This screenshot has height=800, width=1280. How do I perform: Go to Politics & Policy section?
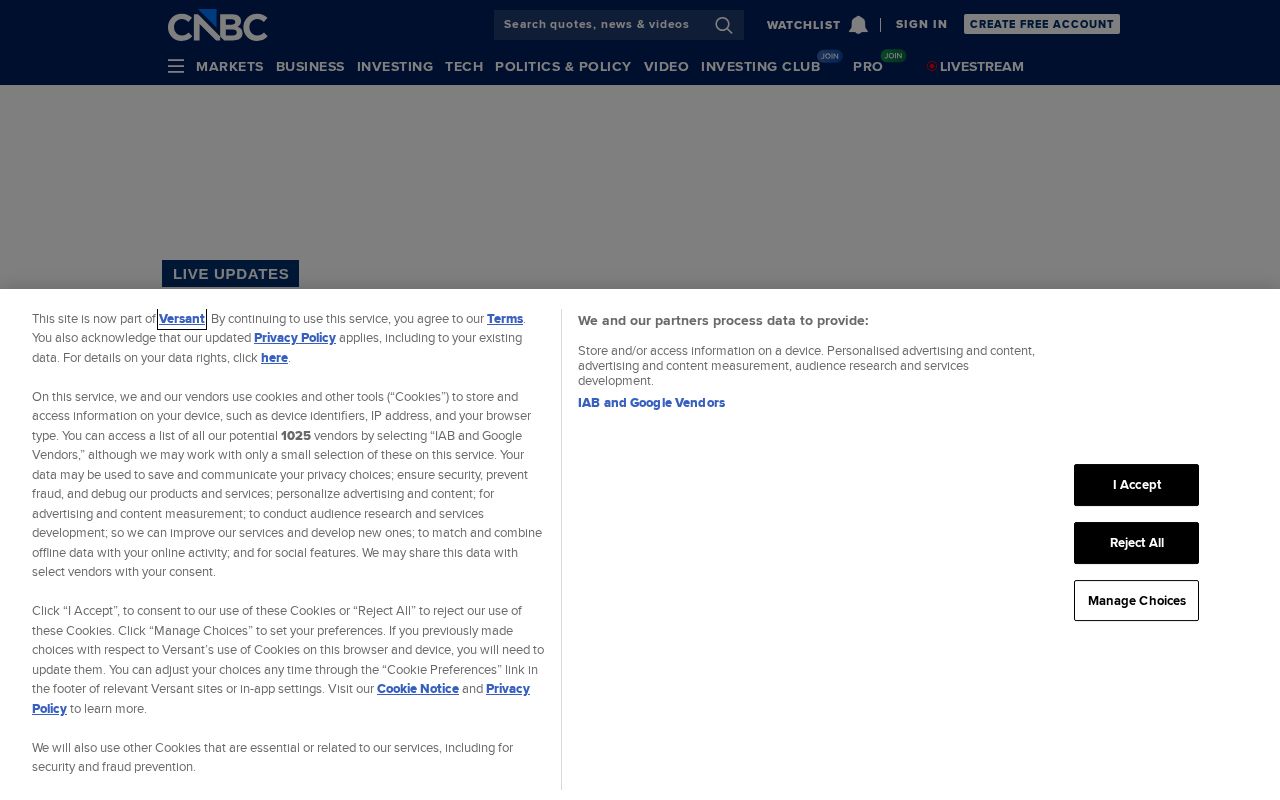pos(563,66)
